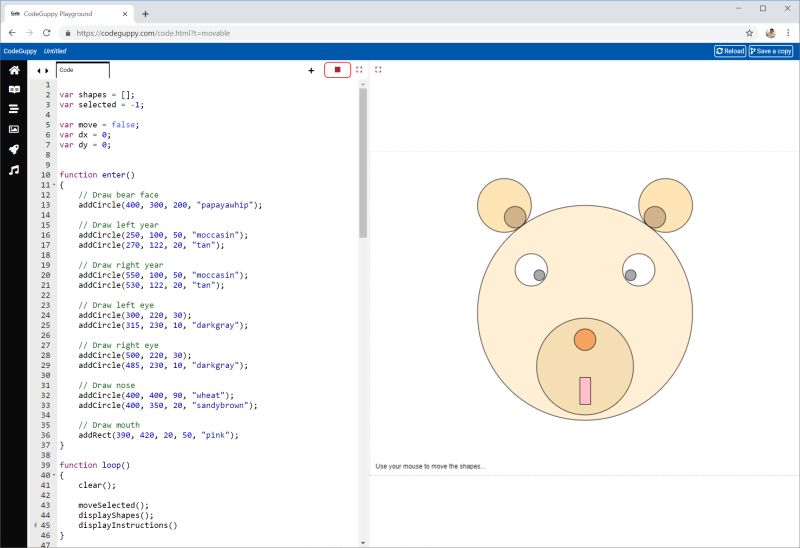Switch to the CodeGuppy Playground browser tab
This screenshot has width=800, height=548.
[x=69, y=14]
